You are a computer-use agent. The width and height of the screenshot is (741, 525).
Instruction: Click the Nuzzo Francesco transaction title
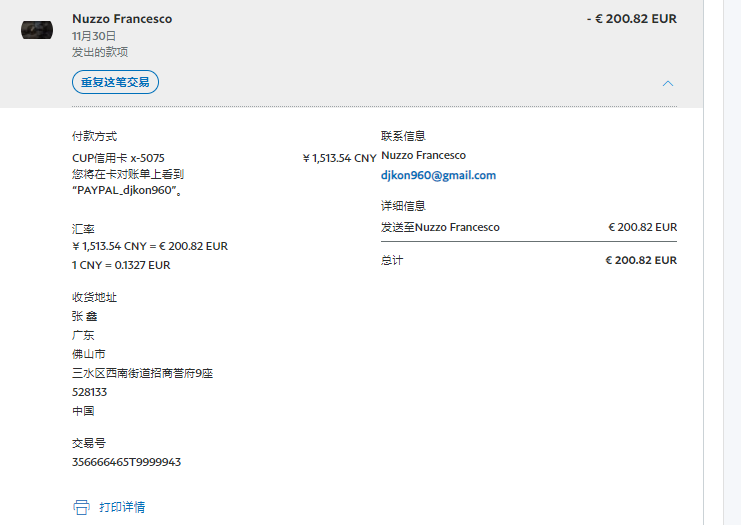pyautogui.click(x=122, y=19)
